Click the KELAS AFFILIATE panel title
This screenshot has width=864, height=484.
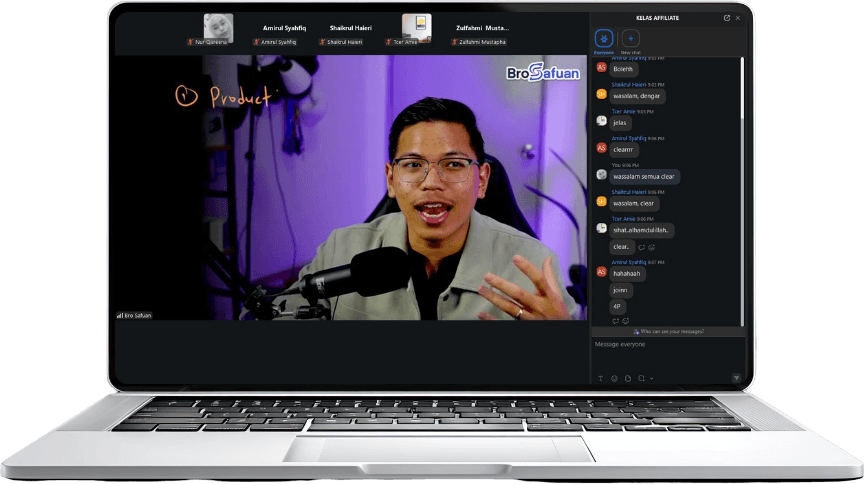pyautogui.click(x=657, y=18)
